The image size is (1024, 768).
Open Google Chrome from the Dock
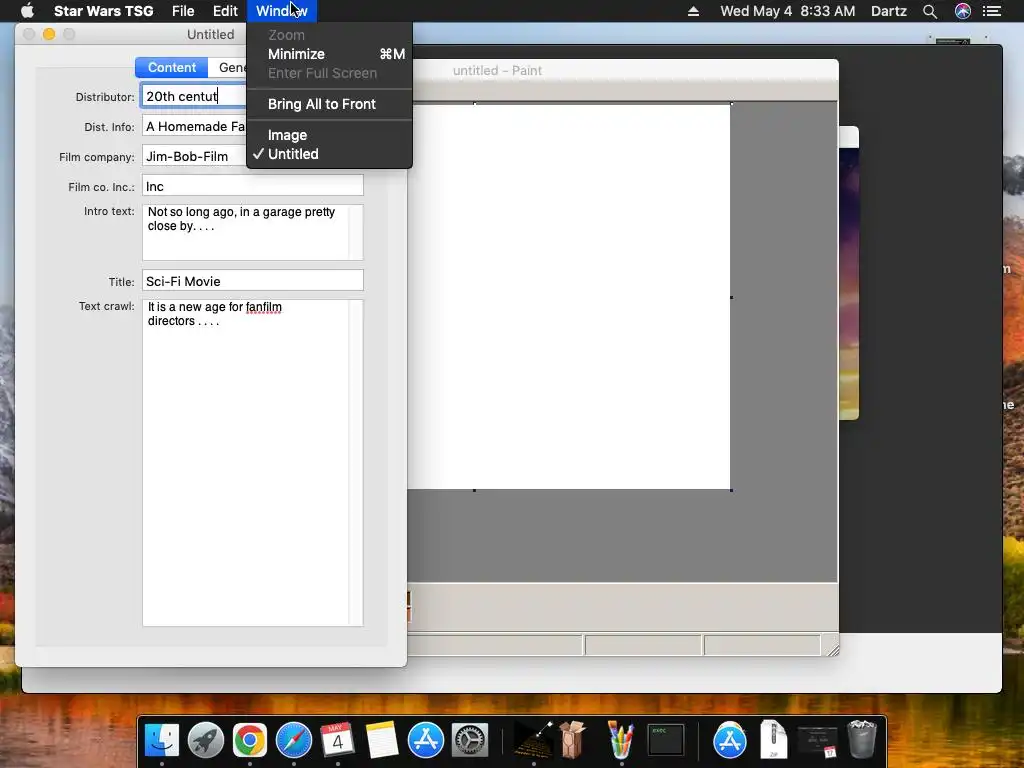coord(249,740)
